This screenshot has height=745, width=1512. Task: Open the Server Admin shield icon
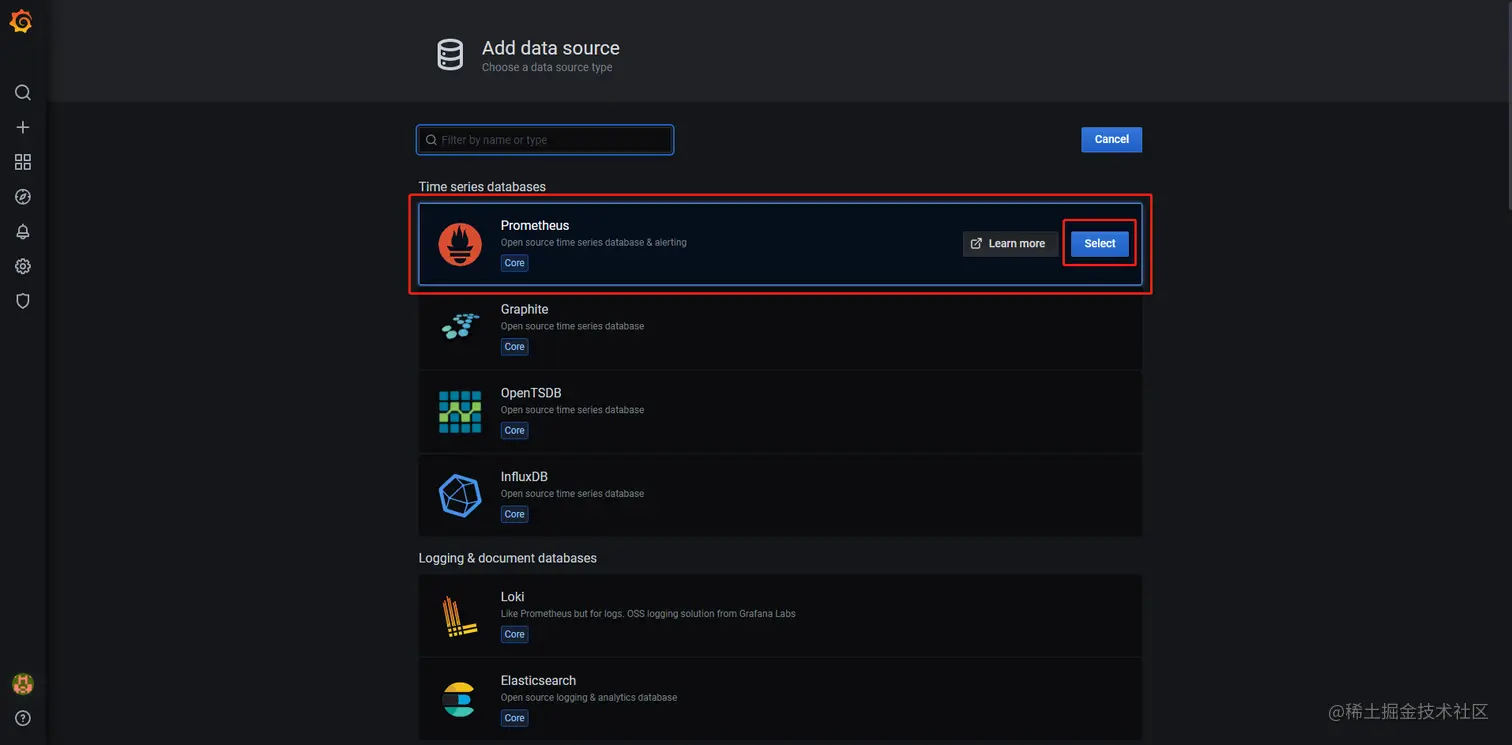tap(23, 301)
